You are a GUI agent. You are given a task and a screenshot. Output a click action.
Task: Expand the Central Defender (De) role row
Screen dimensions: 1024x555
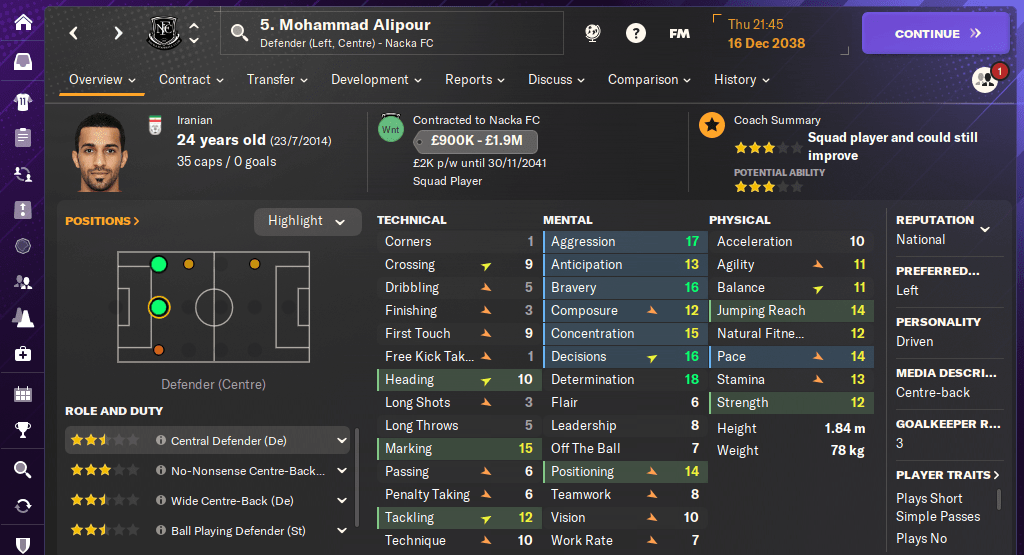341,440
